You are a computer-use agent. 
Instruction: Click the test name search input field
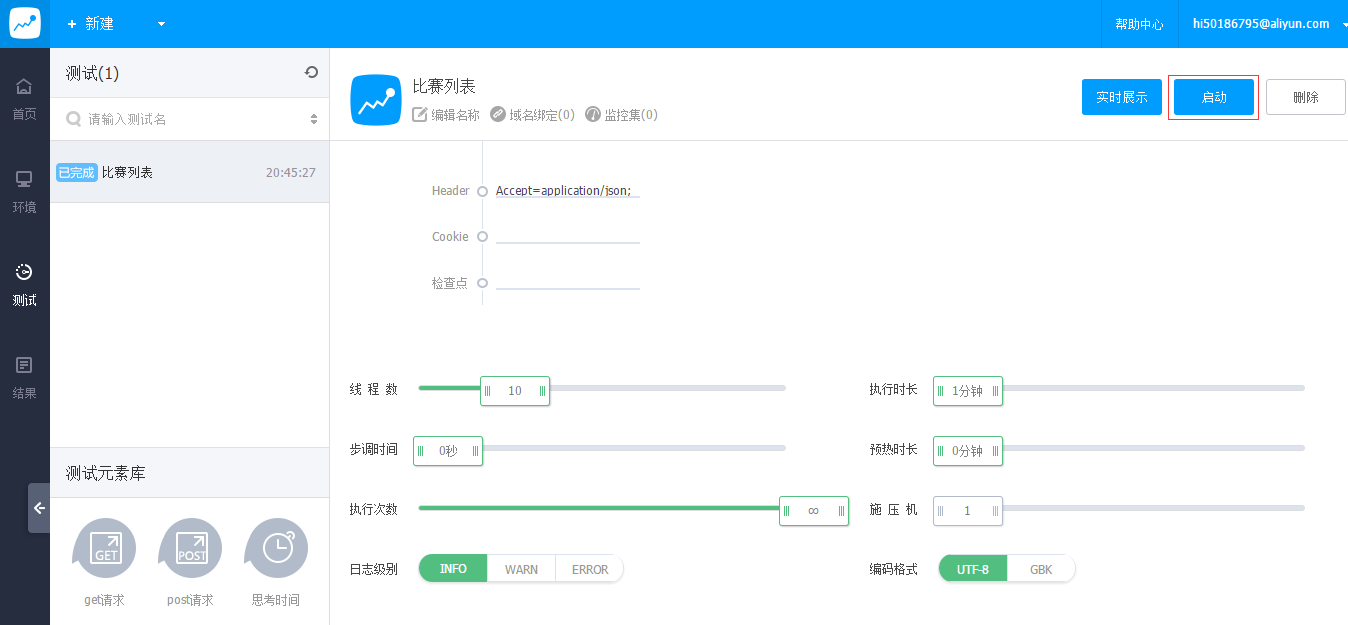click(190, 119)
